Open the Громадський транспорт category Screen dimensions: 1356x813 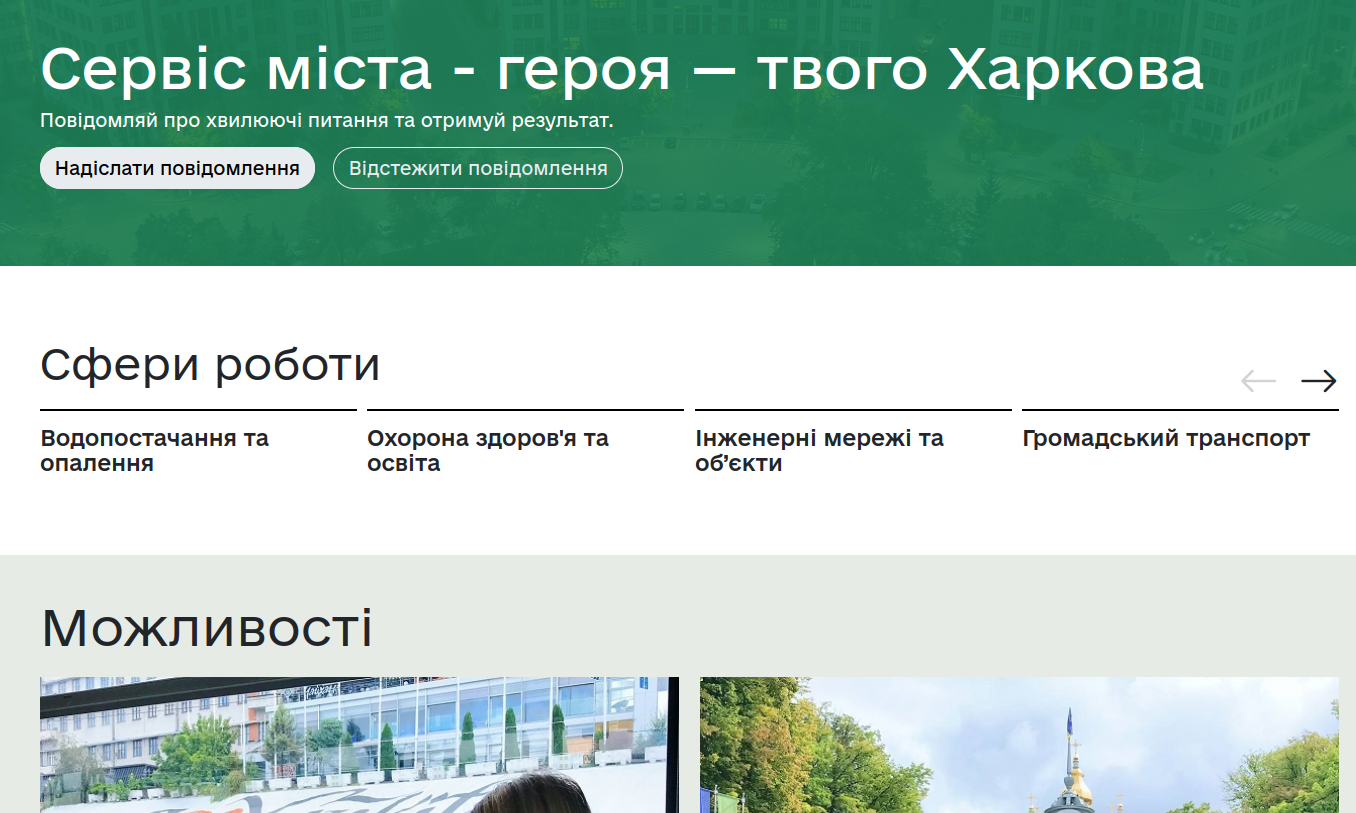point(1180,439)
